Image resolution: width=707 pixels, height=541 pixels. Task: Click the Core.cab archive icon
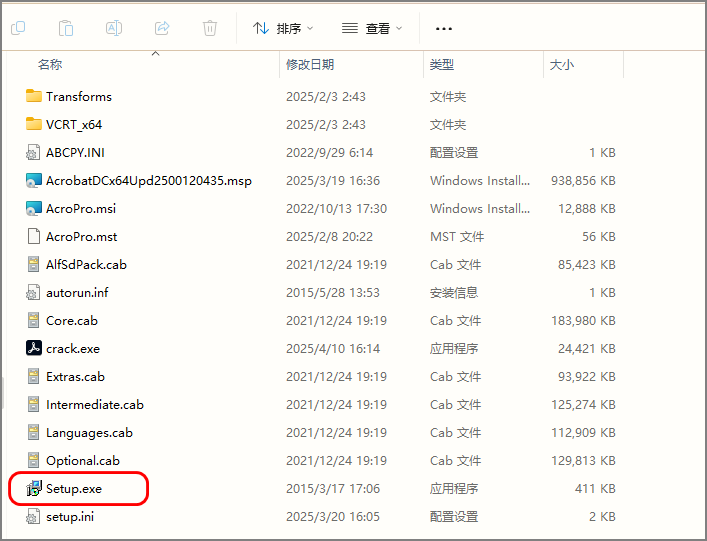(x=33, y=321)
